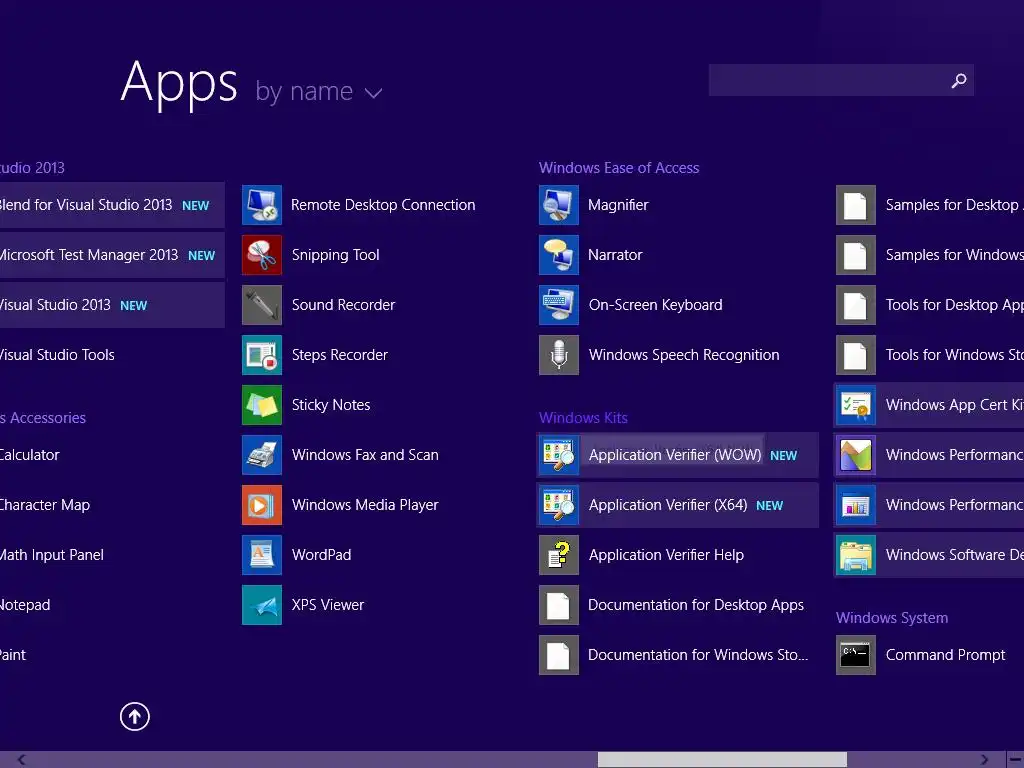Open Blend for Visual Studio 2013
Screen dimensions: 1024x768
(112, 205)
